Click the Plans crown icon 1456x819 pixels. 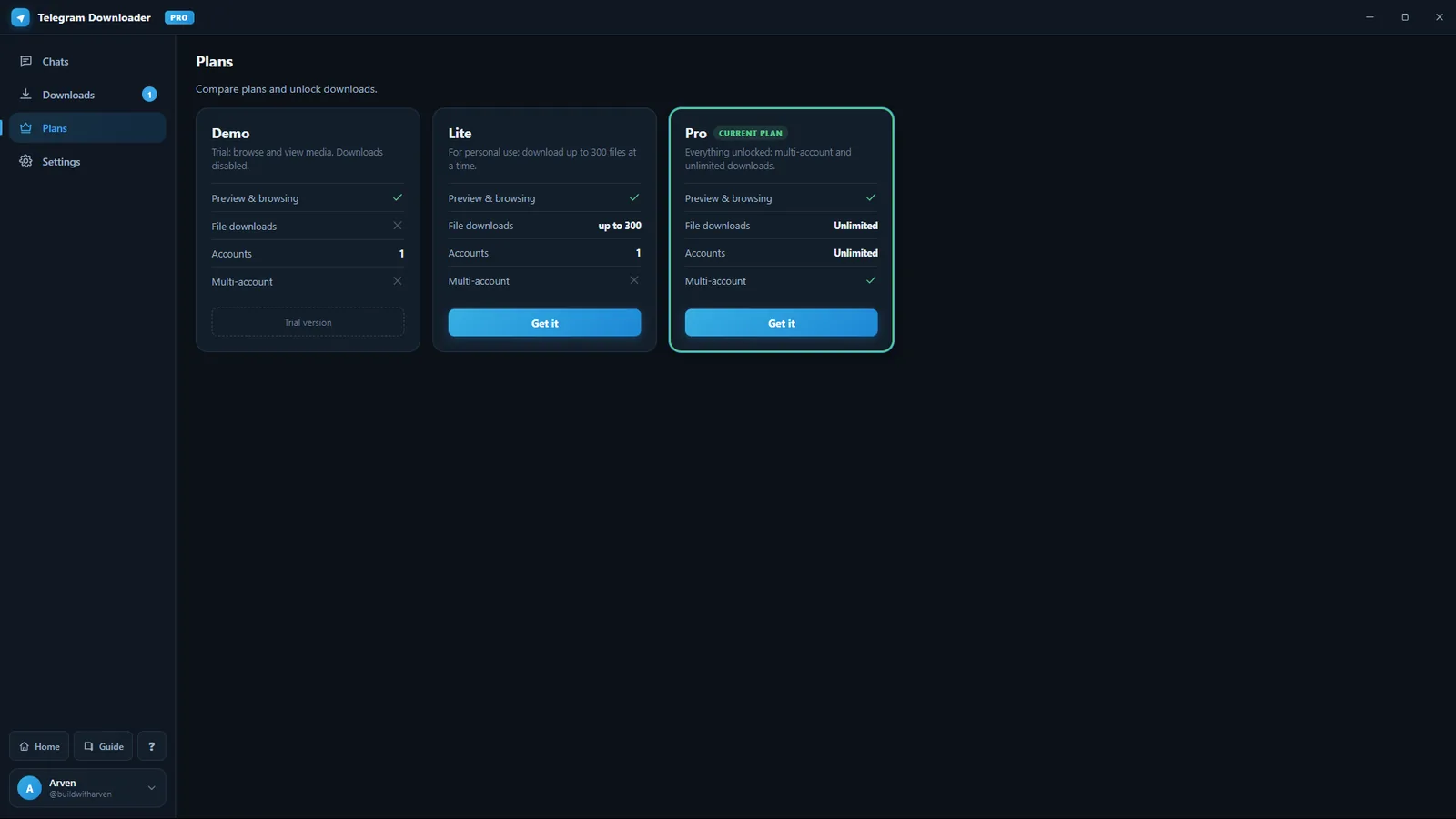point(25,127)
